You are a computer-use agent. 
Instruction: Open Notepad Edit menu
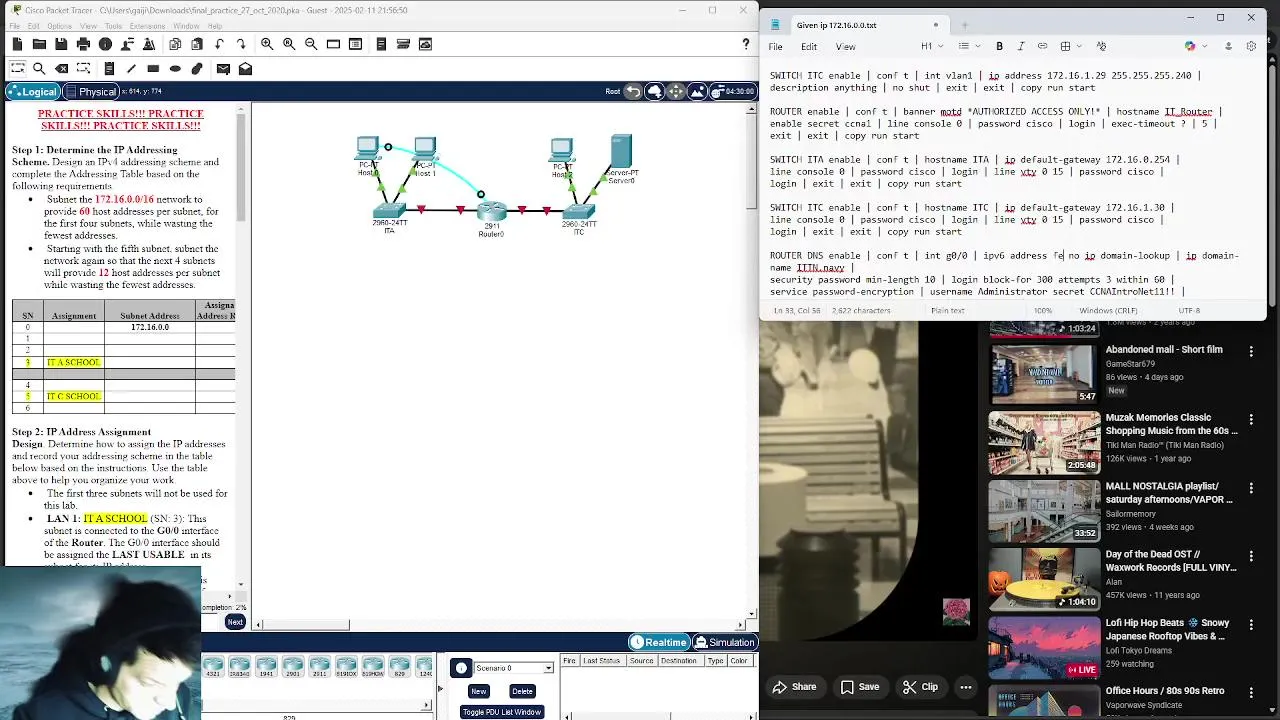coord(810,46)
